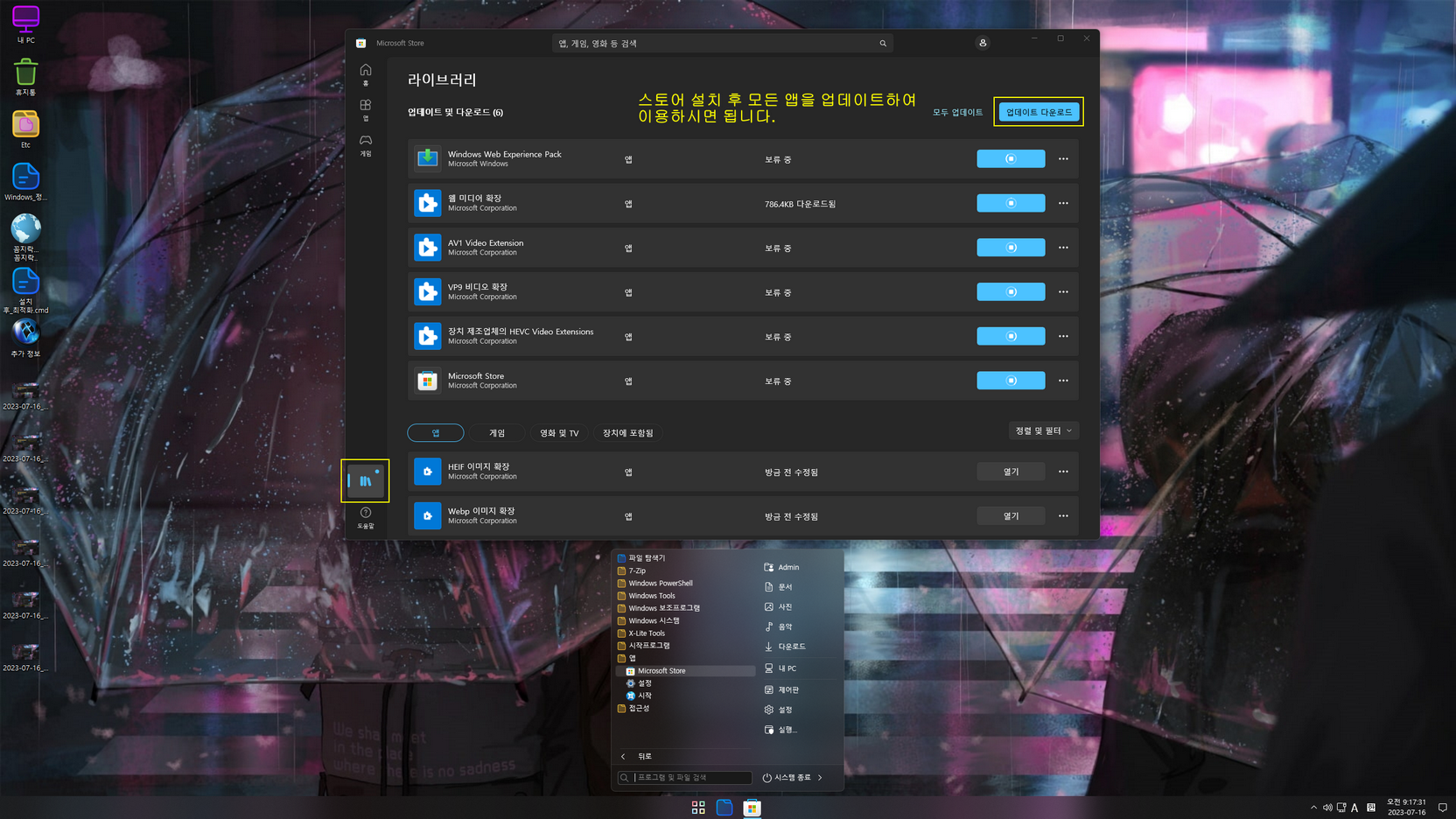This screenshot has height=819, width=1456.
Task: Open the Gaming section in Store sidebar
Action: click(x=366, y=144)
